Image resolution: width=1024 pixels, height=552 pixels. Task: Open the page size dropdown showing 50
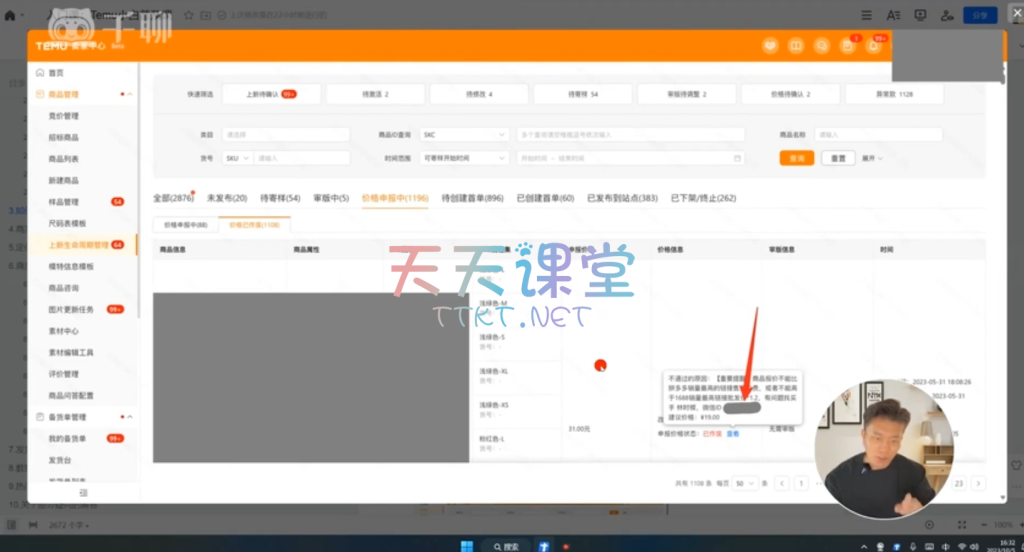(x=745, y=483)
